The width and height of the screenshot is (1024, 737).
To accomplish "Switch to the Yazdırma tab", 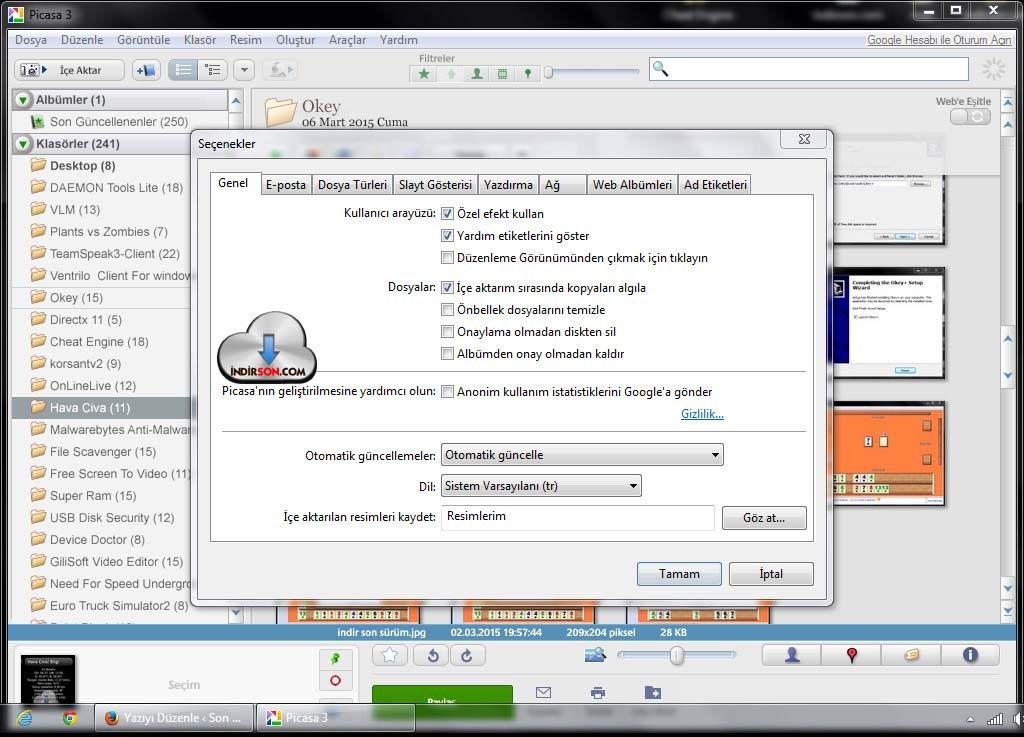I will click(508, 185).
